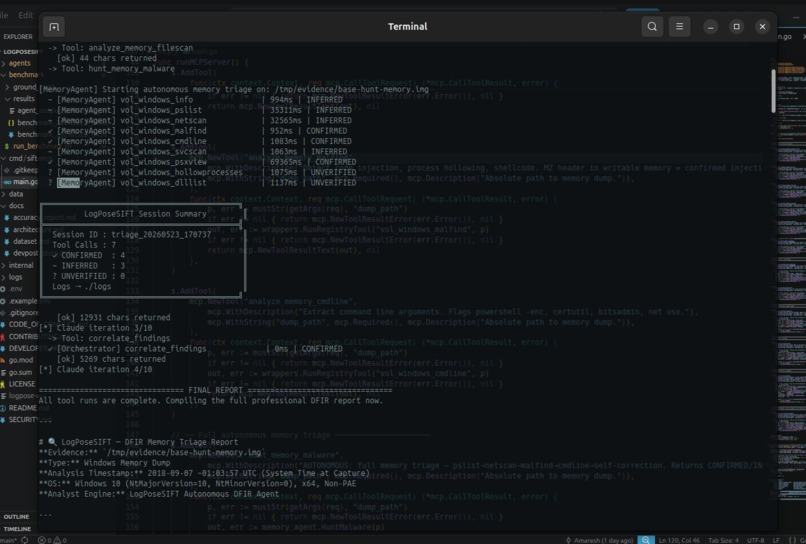
Task: Open CODE_OF_CONDUCT file in Explorer
Action: coord(20,324)
